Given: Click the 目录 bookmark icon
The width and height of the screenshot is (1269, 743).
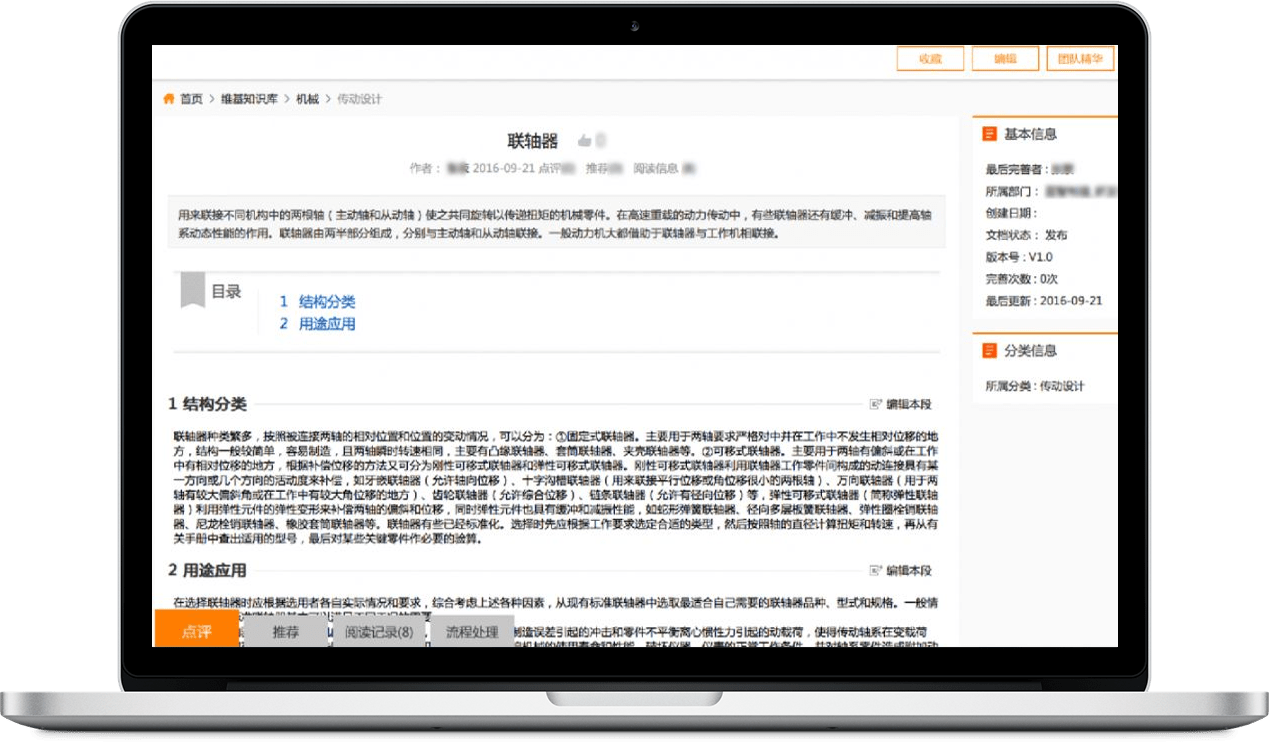Looking at the screenshot, I should (x=192, y=290).
